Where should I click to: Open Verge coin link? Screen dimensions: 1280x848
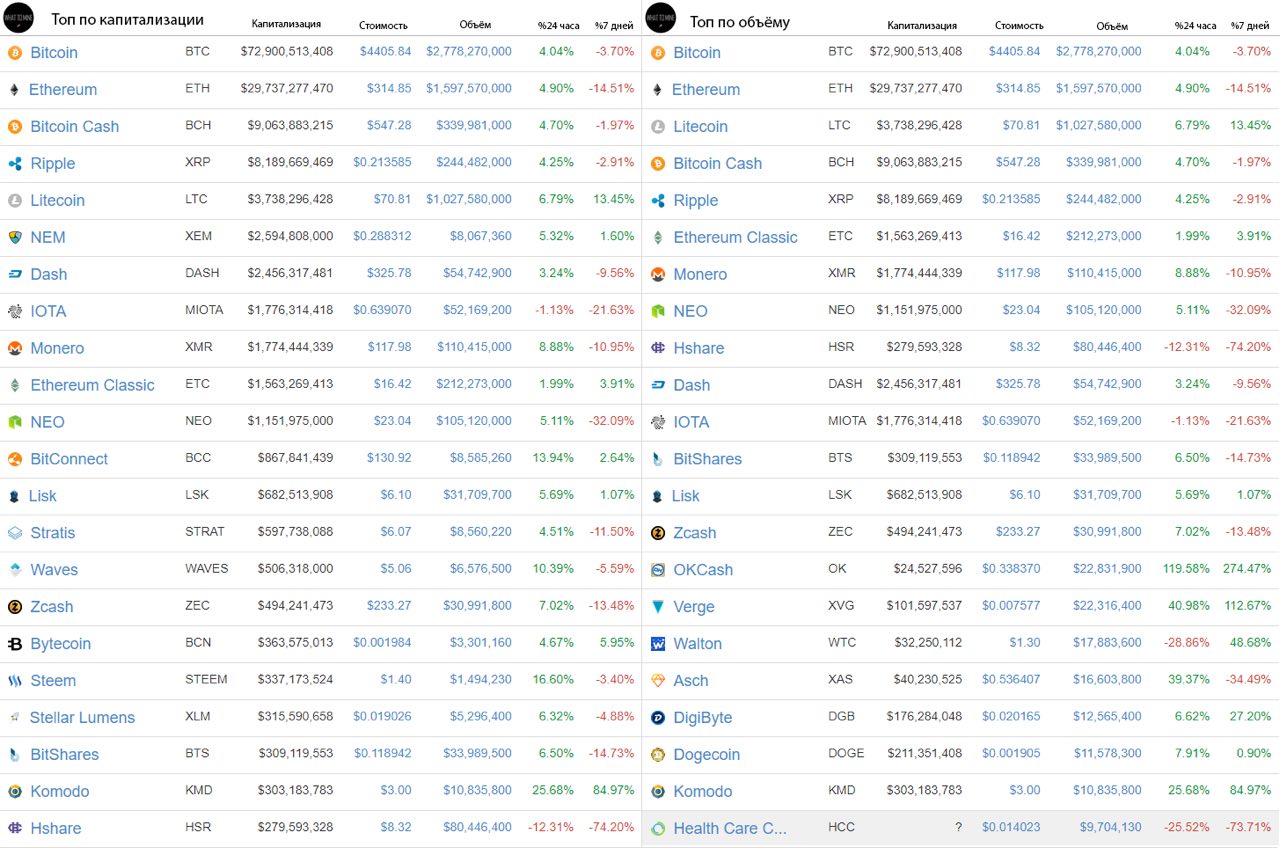click(694, 607)
